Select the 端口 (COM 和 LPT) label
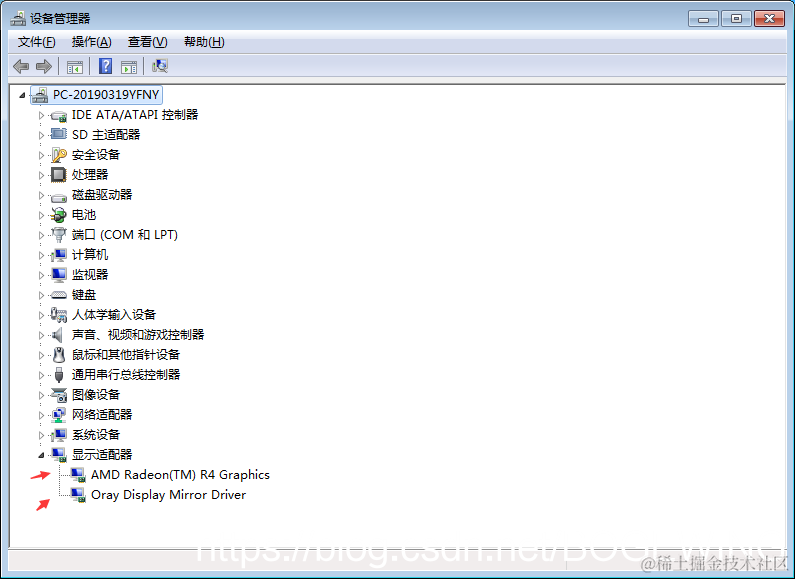The width and height of the screenshot is (795, 579). click(125, 235)
